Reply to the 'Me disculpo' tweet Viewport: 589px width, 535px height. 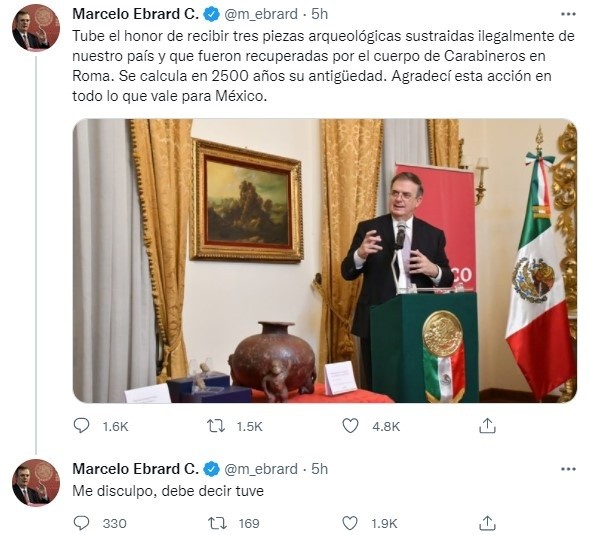pos(81,523)
